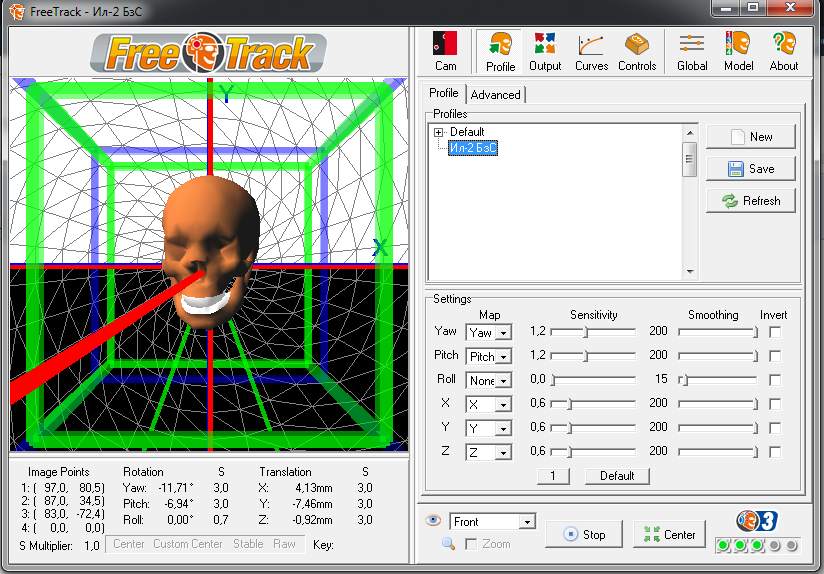Image resolution: width=824 pixels, height=574 pixels.
Task: Enable Invert for Y axis
Action: 775,428
